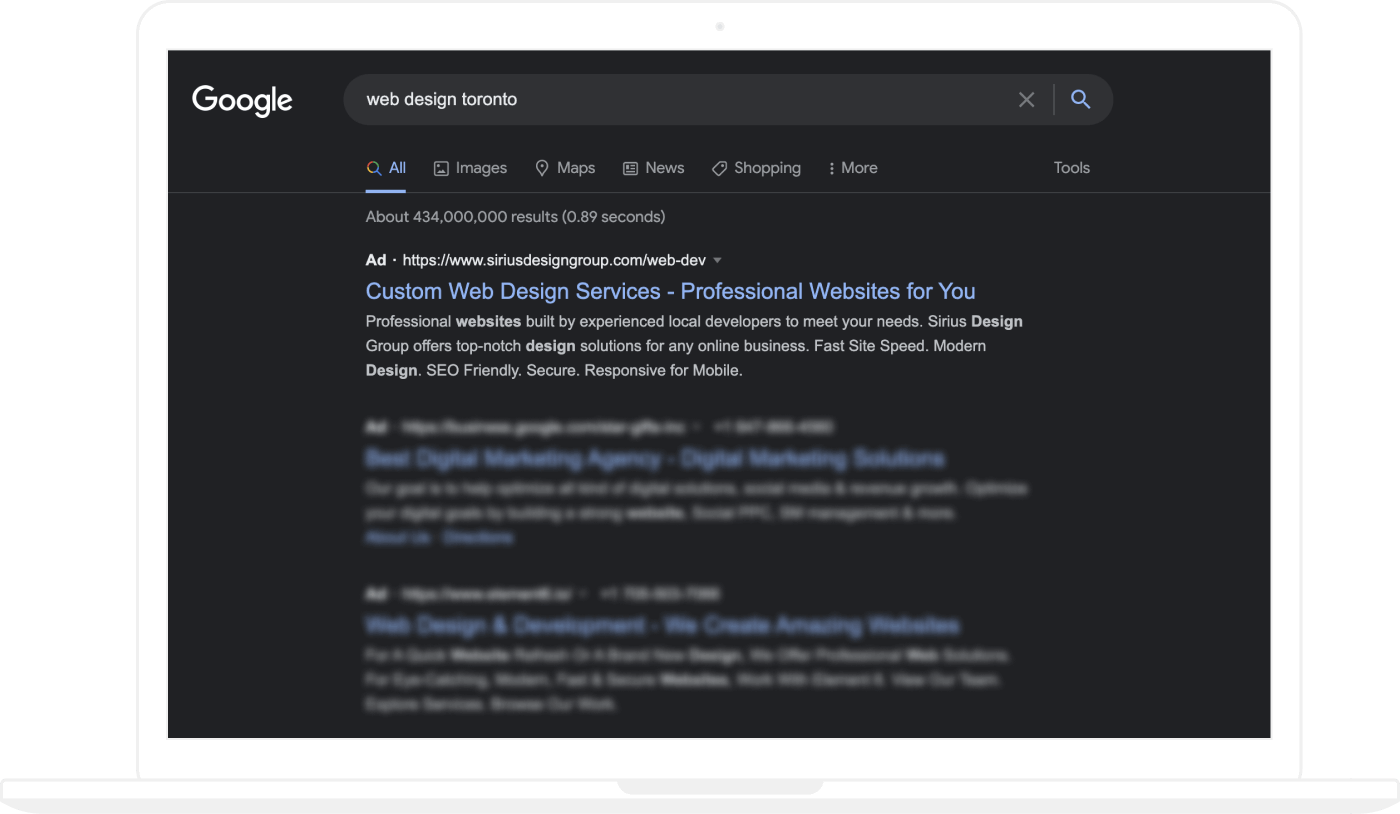Click the Google logo
The height and width of the screenshot is (814, 1400).
(242, 100)
